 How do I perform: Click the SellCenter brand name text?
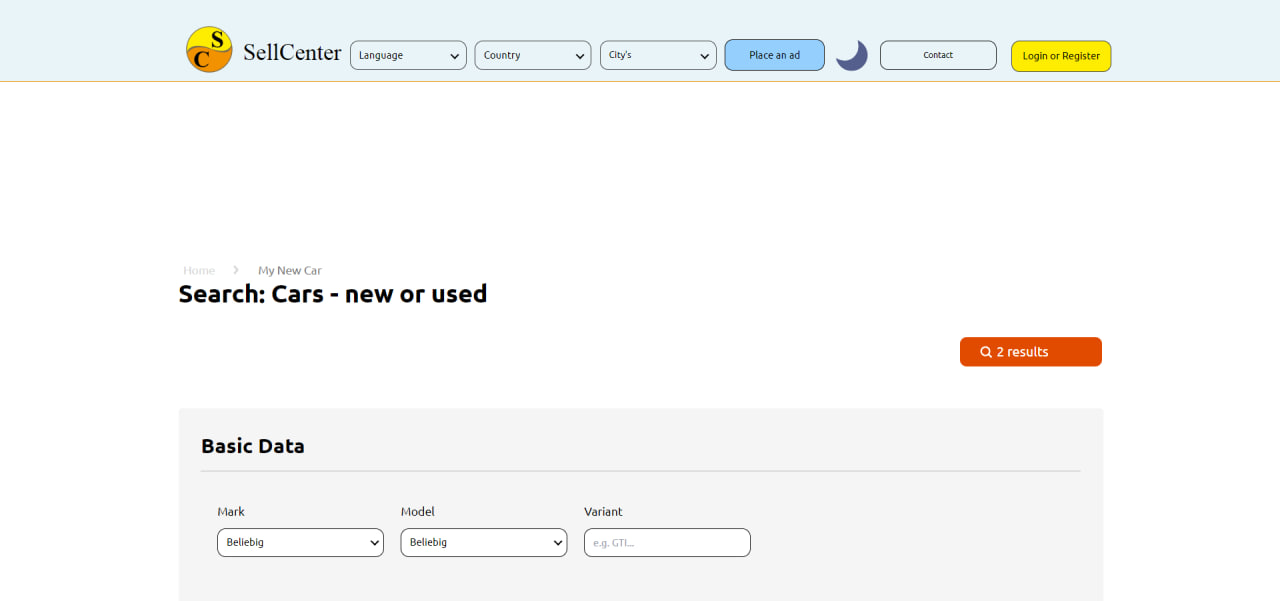(292, 52)
